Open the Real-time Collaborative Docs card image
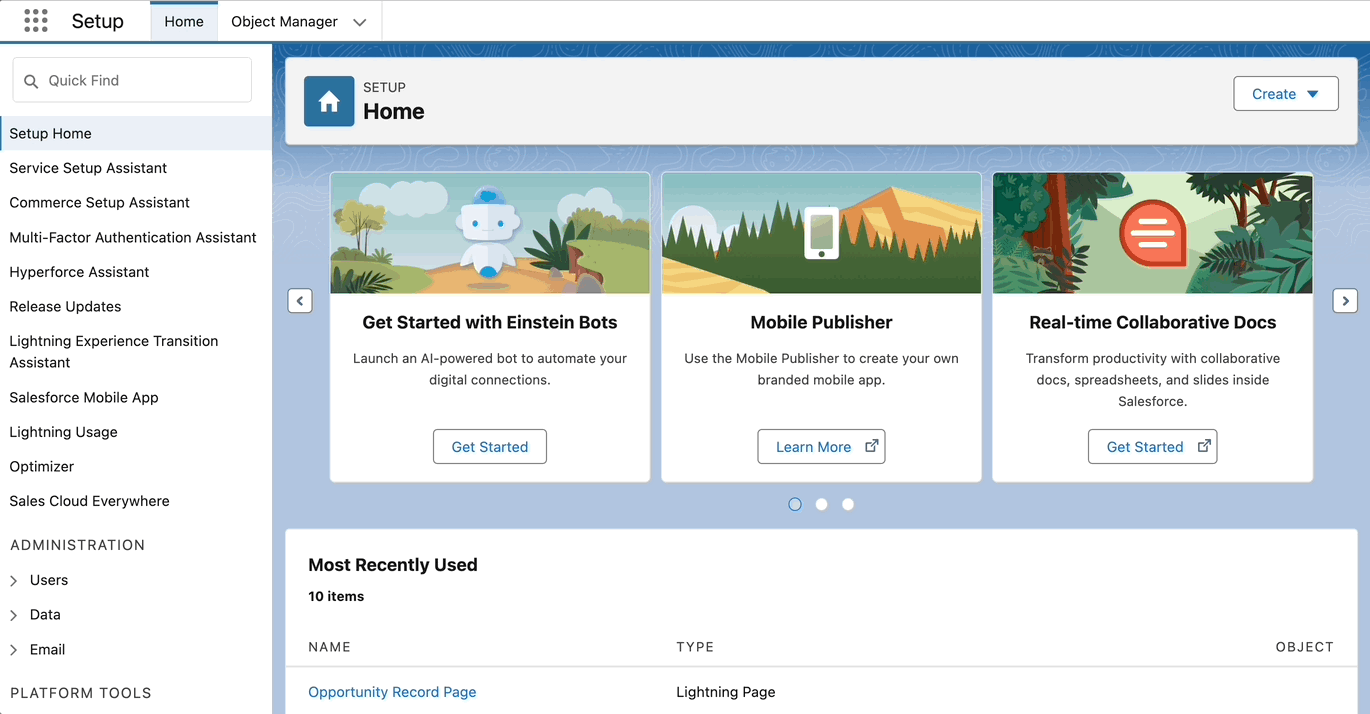This screenshot has width=1370, height=714. pos(1152,233)
